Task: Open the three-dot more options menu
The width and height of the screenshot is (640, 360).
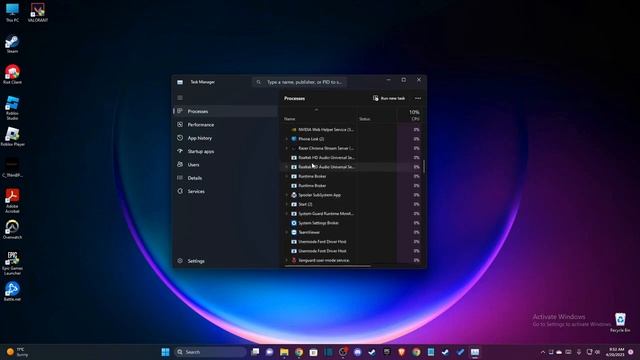Action: [x=418, y=98]
